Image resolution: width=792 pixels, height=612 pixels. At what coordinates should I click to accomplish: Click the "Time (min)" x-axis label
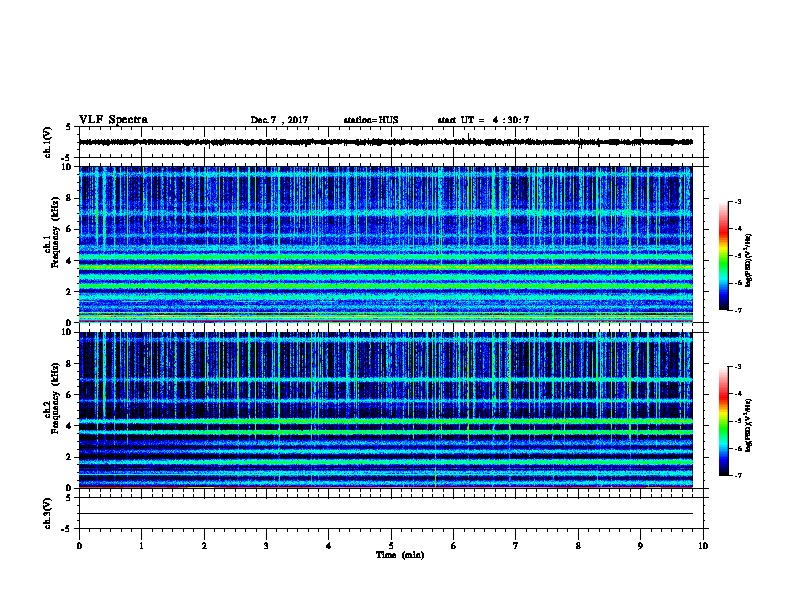[400, 555]
